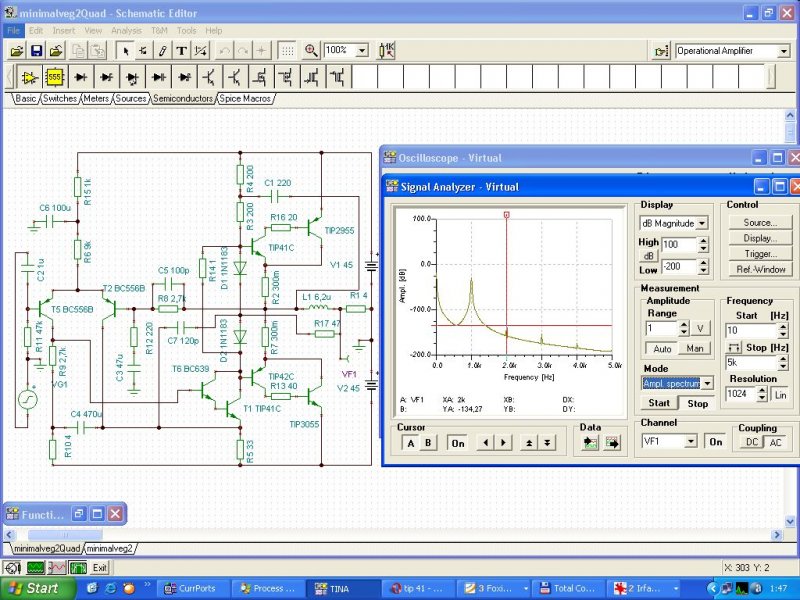Move cursor left with arrow button

tap(486, 443)
